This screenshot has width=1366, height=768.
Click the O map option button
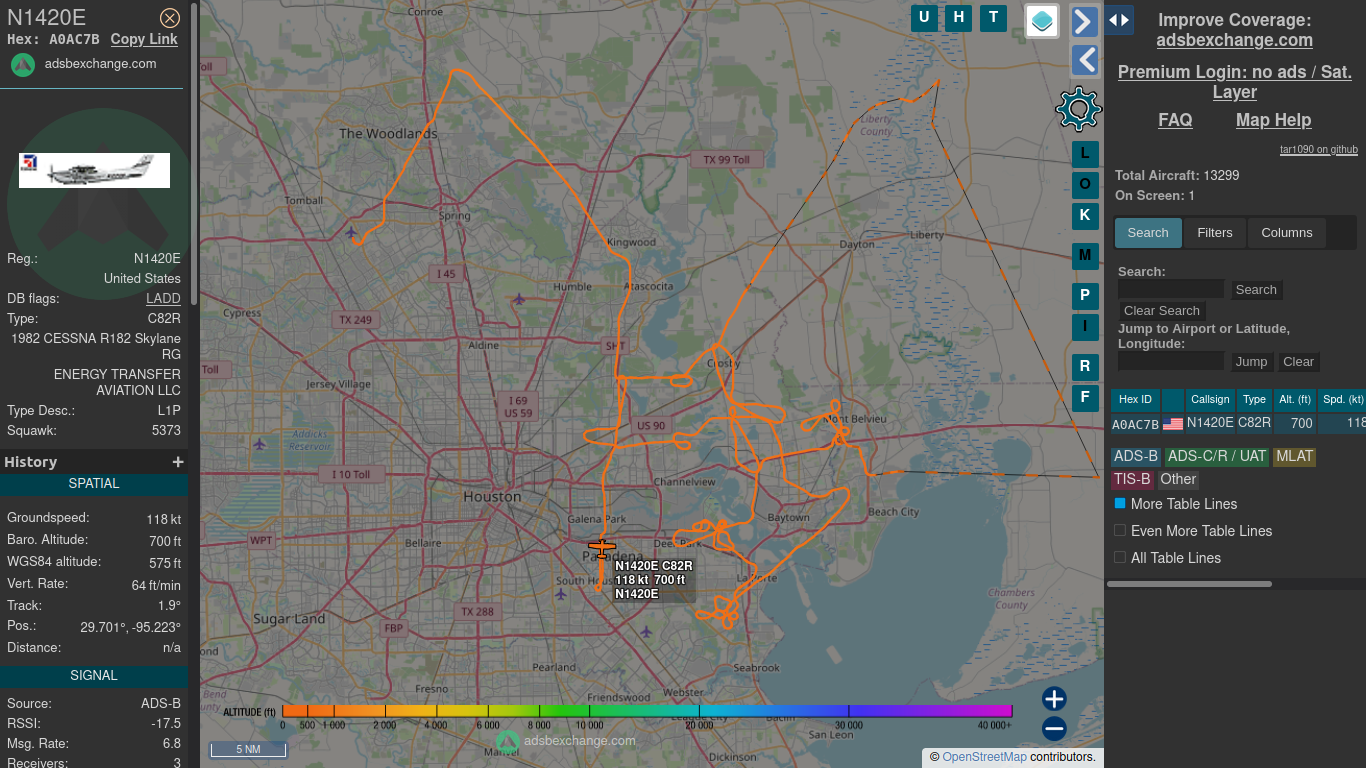[x=1085, y=185]
